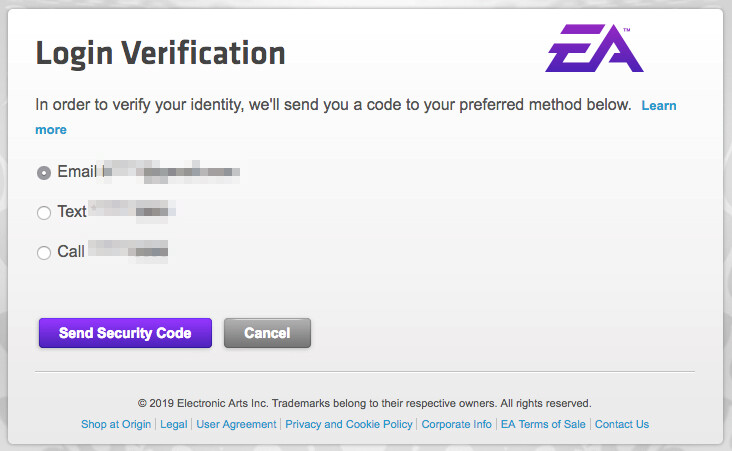Click the Contact Us link
732x451 pixels.
622,424
